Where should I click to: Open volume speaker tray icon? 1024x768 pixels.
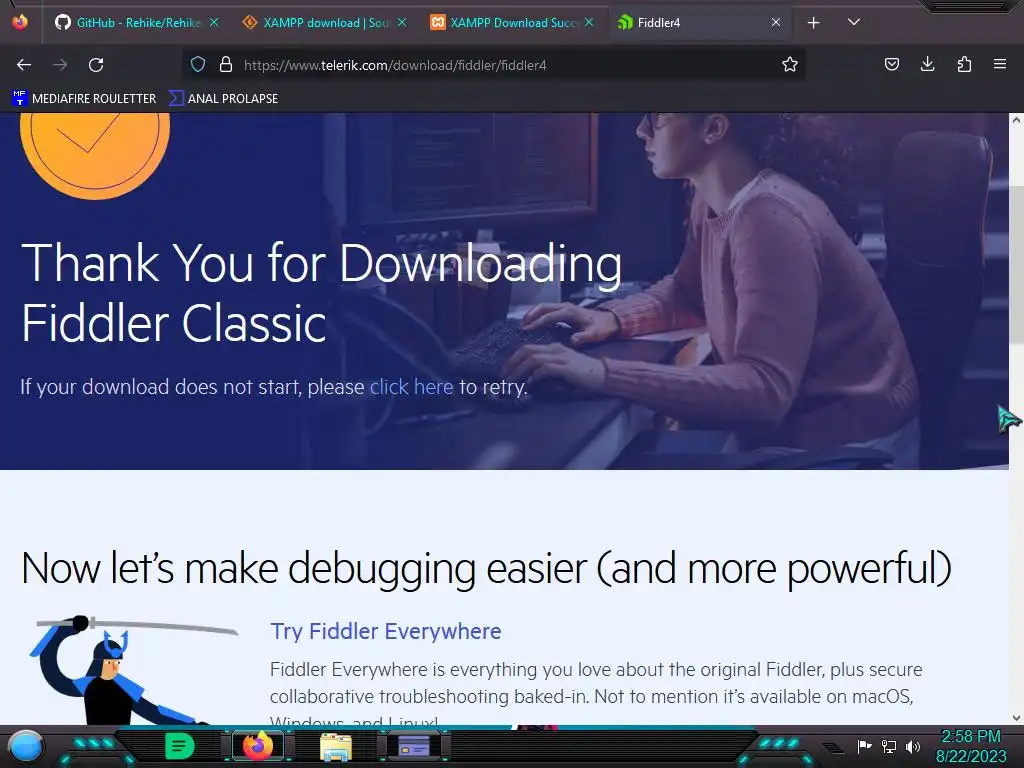tap(913, 746)
